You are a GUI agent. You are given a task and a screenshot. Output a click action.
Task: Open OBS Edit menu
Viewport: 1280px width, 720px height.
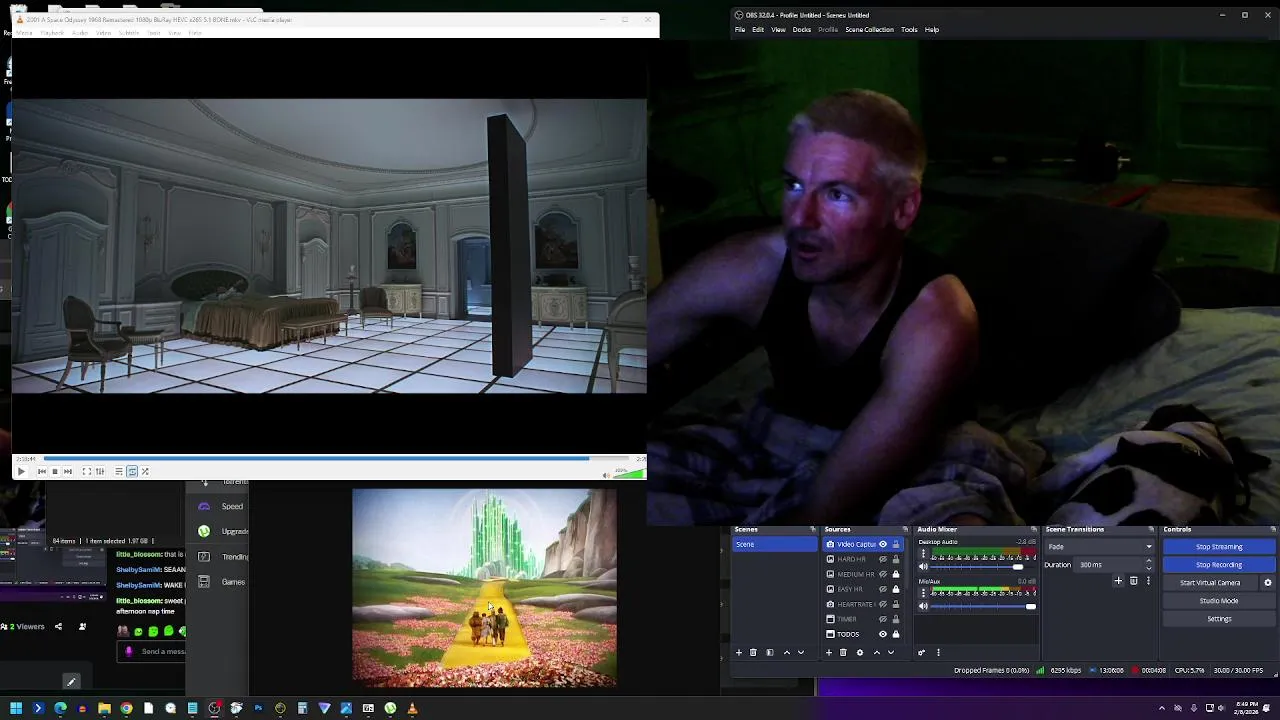click(758, 30)
